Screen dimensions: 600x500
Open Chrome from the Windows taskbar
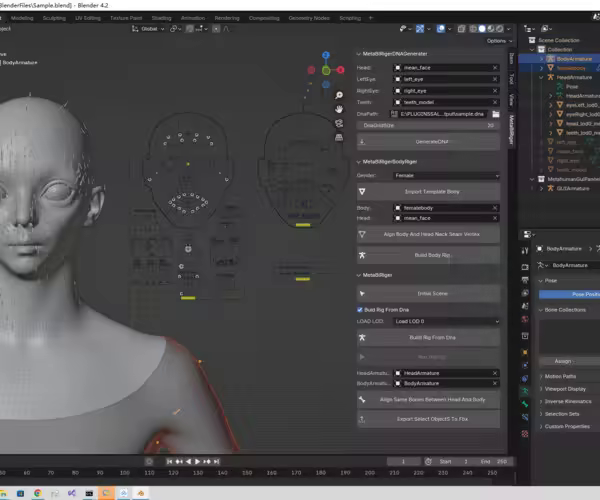[37, 492]
